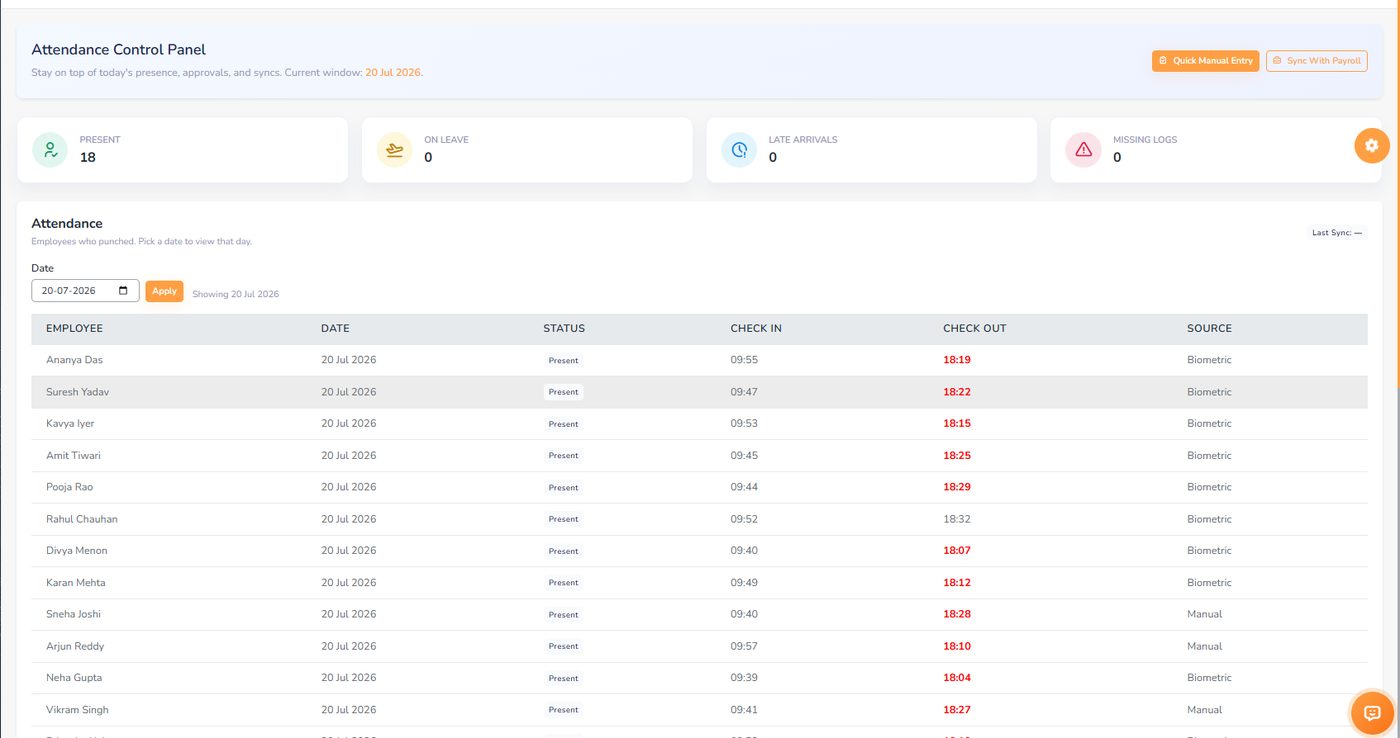
Task: Click the On Leave airplane icon
Action: point(394,150)
